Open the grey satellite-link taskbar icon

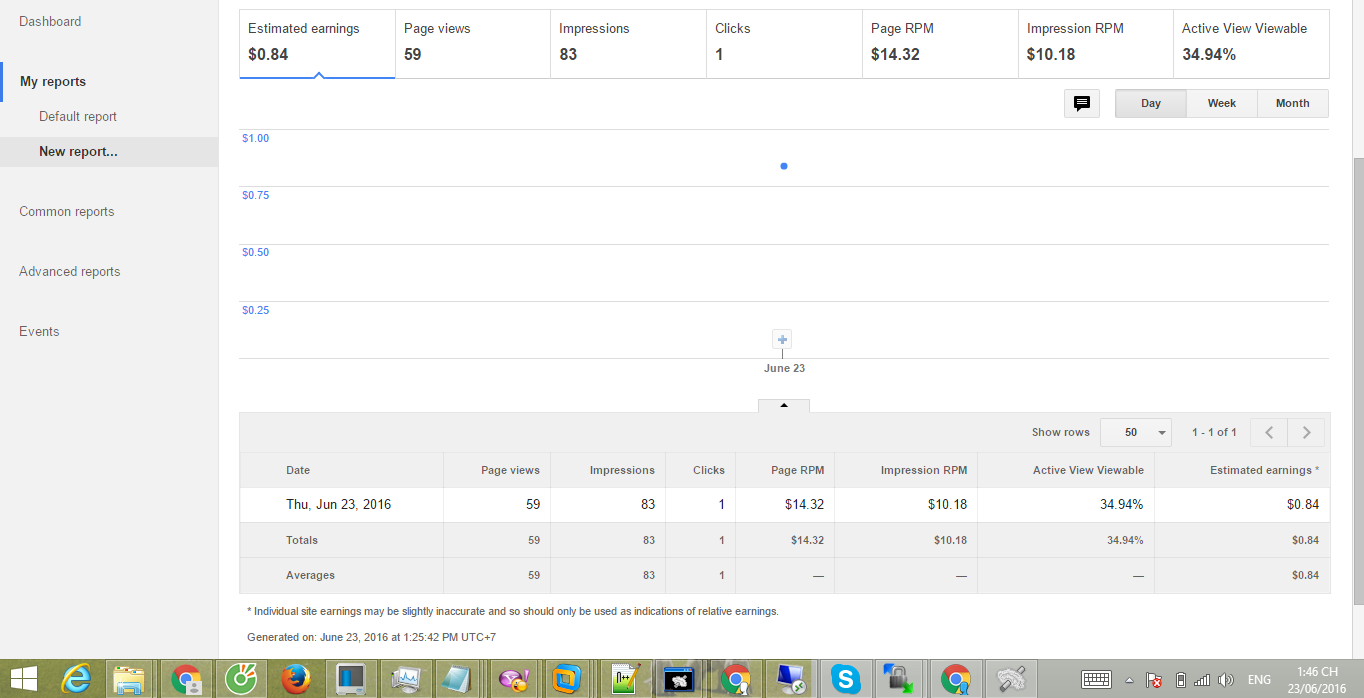click(x=1011, y=680)
